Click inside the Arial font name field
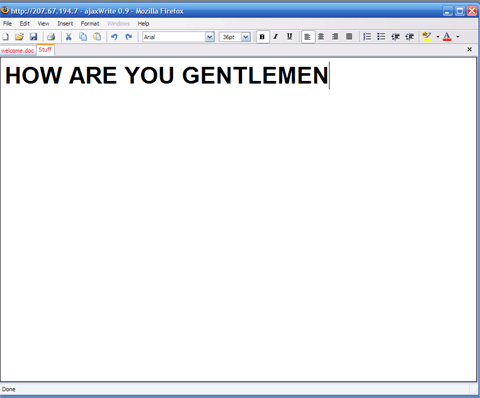The image size is (480, 398). coord(174,37)
